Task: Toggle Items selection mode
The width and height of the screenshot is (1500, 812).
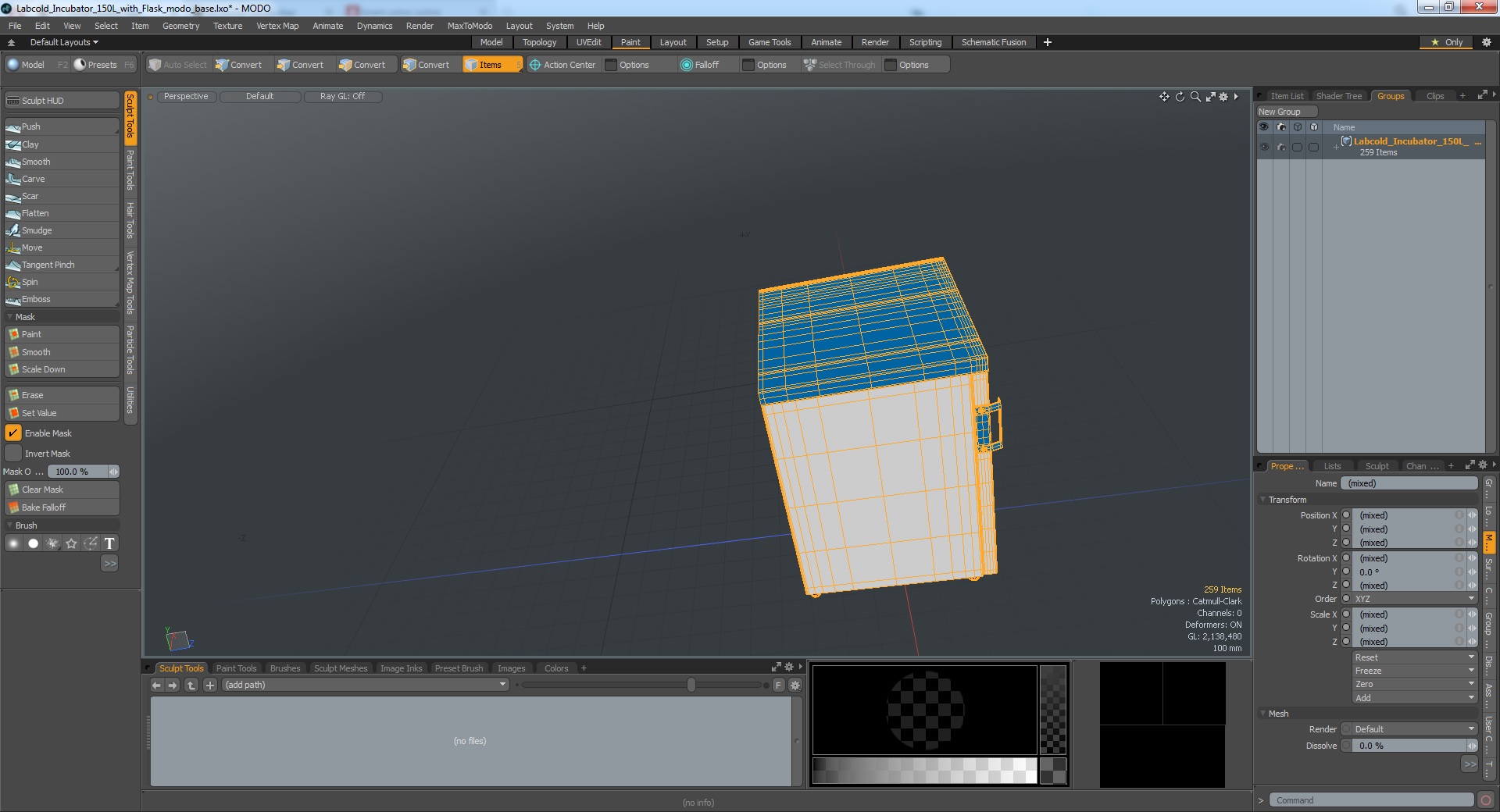Action: tap(492, 65)
